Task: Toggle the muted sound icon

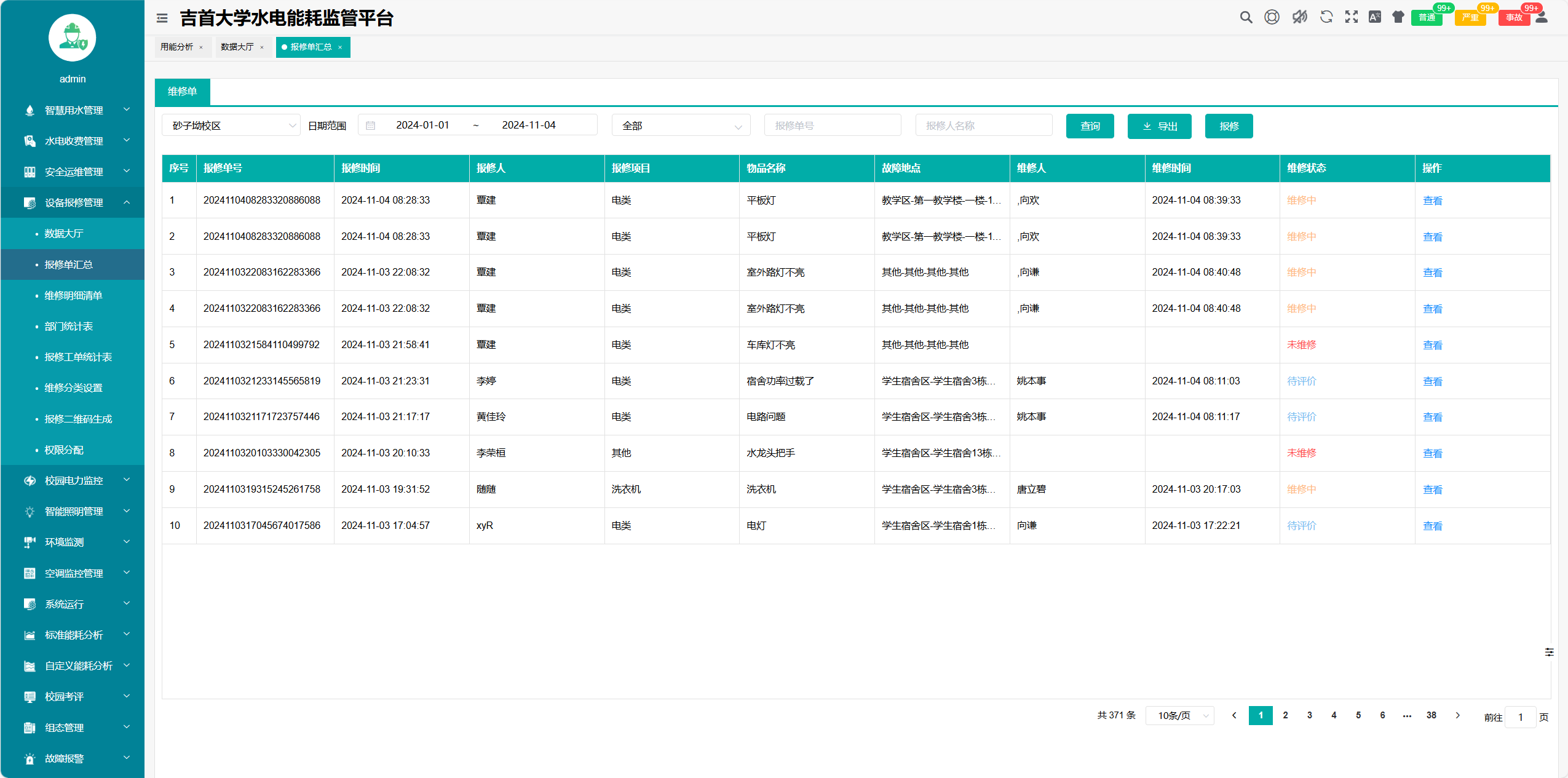Action: 1299,17
